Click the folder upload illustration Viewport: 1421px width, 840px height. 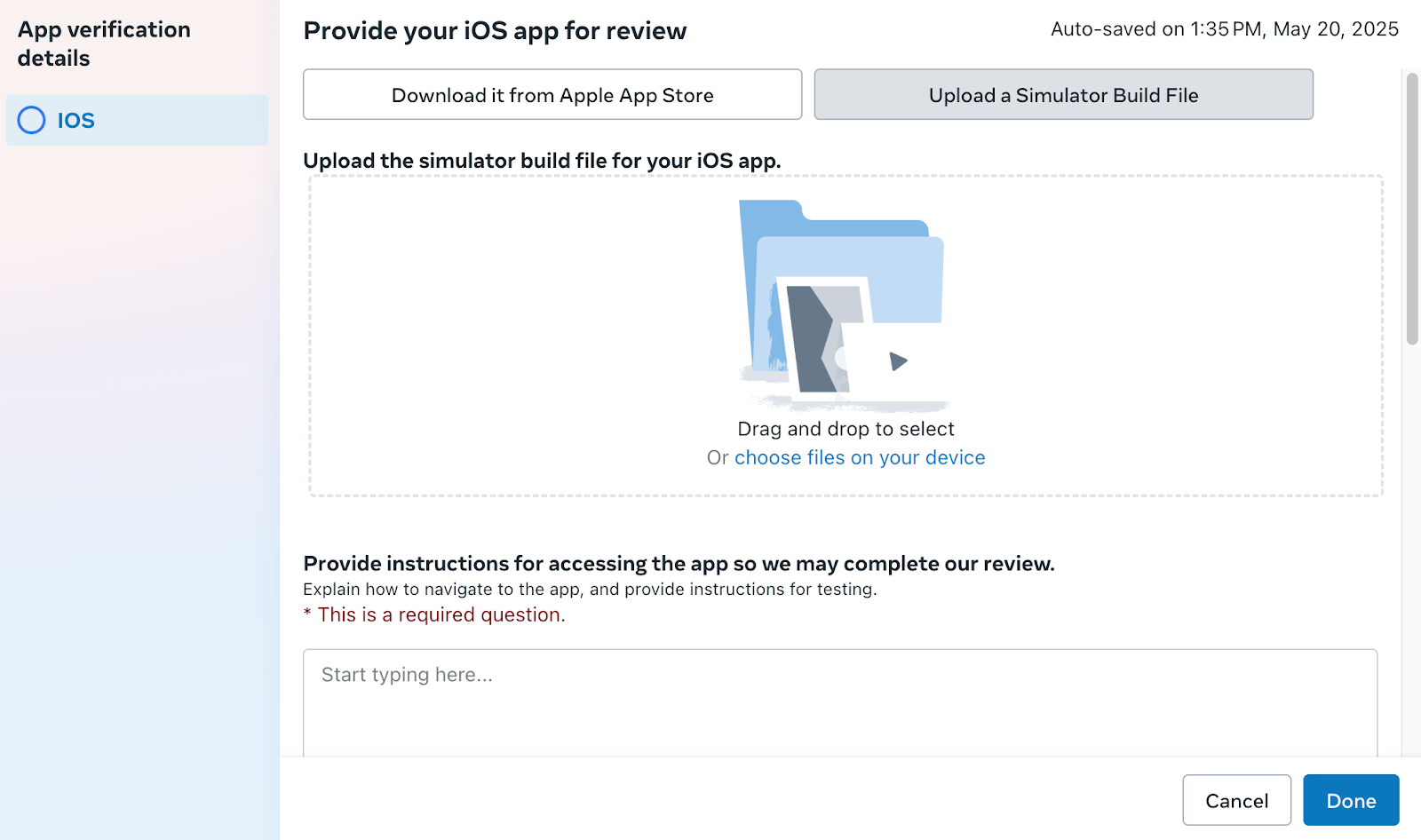[844, 305]
